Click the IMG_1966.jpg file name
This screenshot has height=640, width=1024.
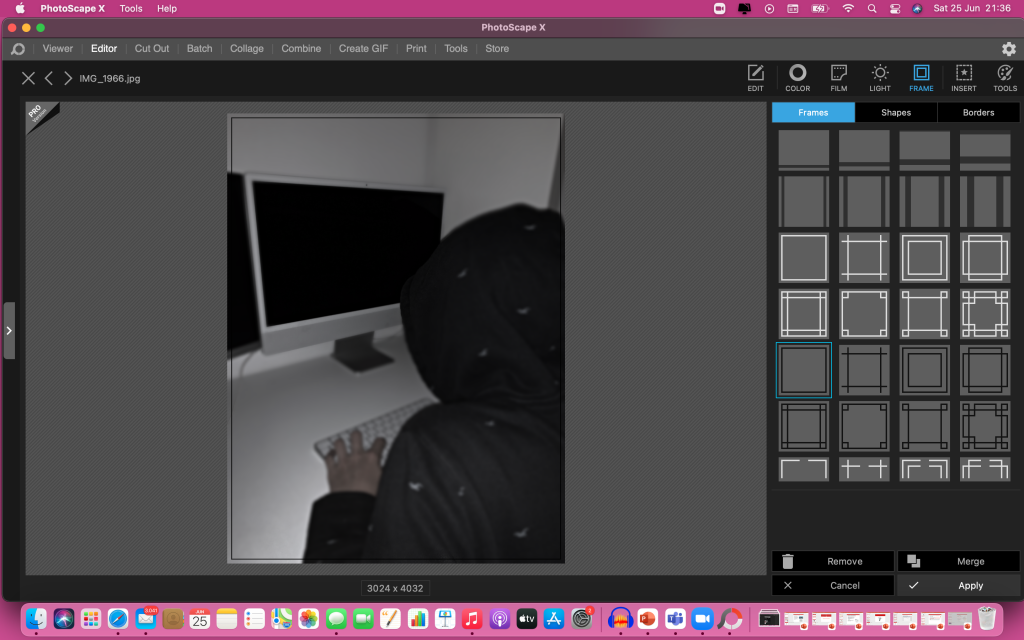pos(110,78)
